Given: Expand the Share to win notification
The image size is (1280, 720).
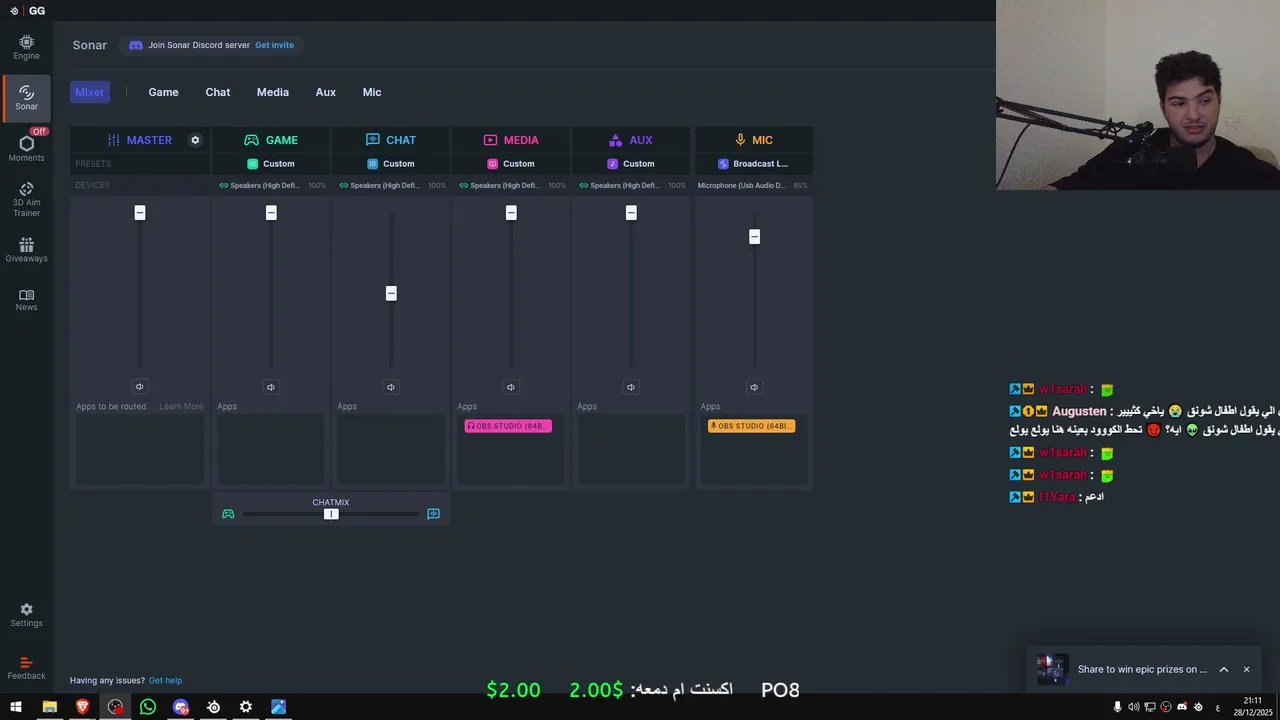Looking at the screenshot, I should coord(1223,669).
